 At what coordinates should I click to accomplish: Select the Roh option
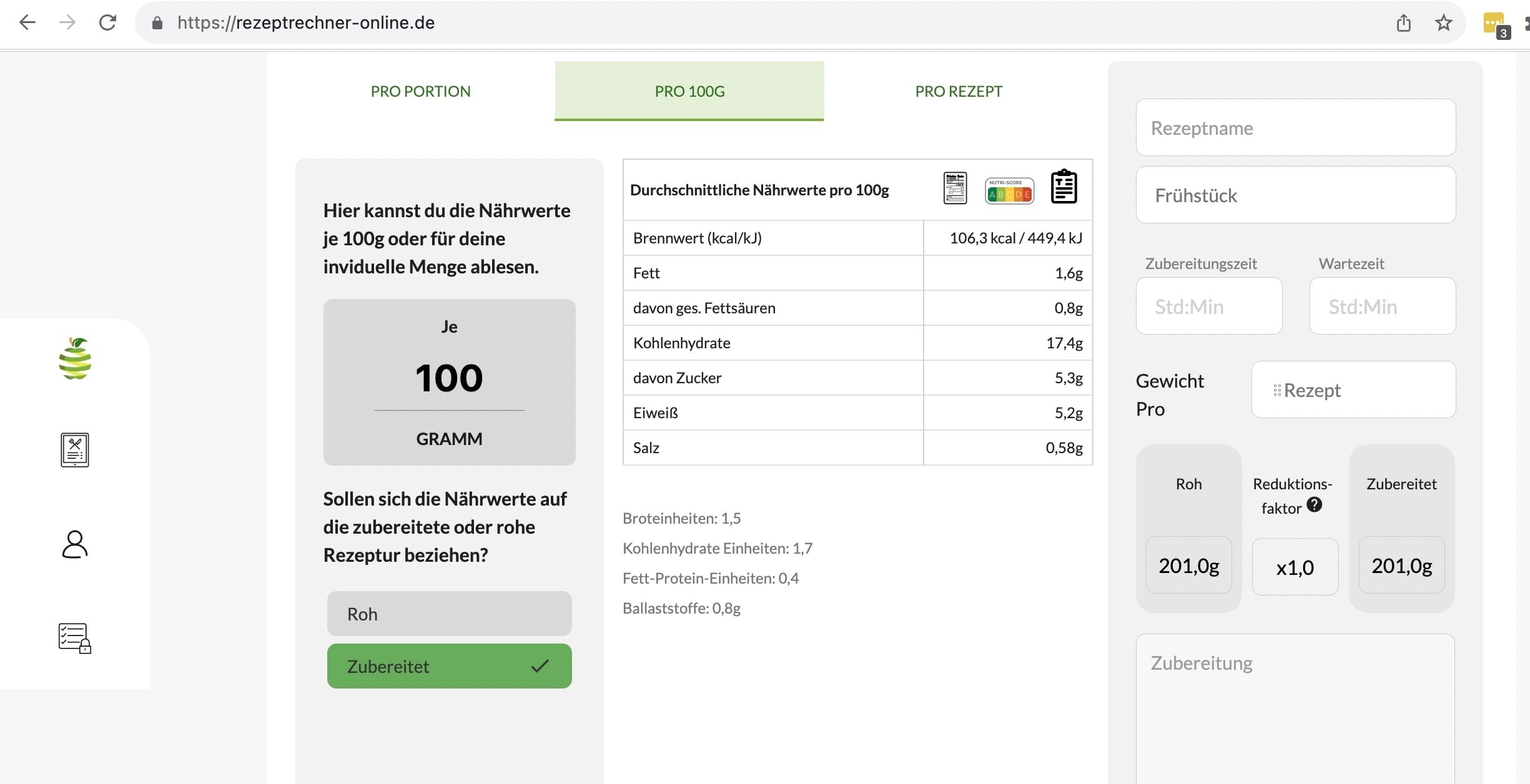449,614
